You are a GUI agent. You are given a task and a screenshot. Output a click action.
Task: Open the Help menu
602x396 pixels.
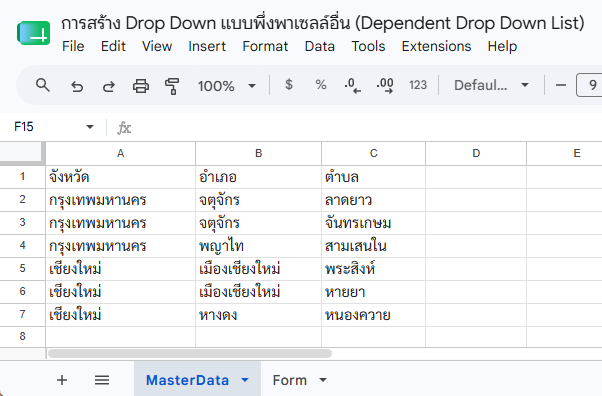[x=502, y=46]
